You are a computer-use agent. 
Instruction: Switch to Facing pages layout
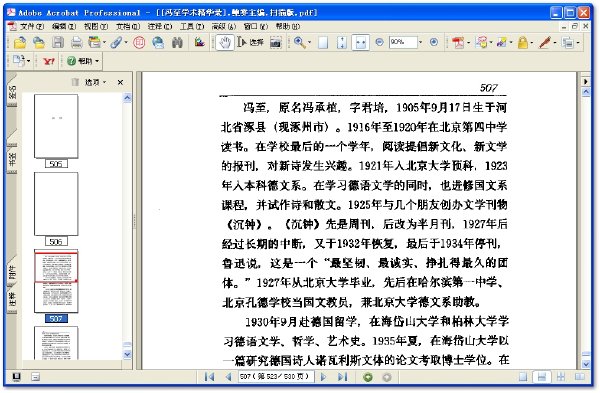[580, 377]
